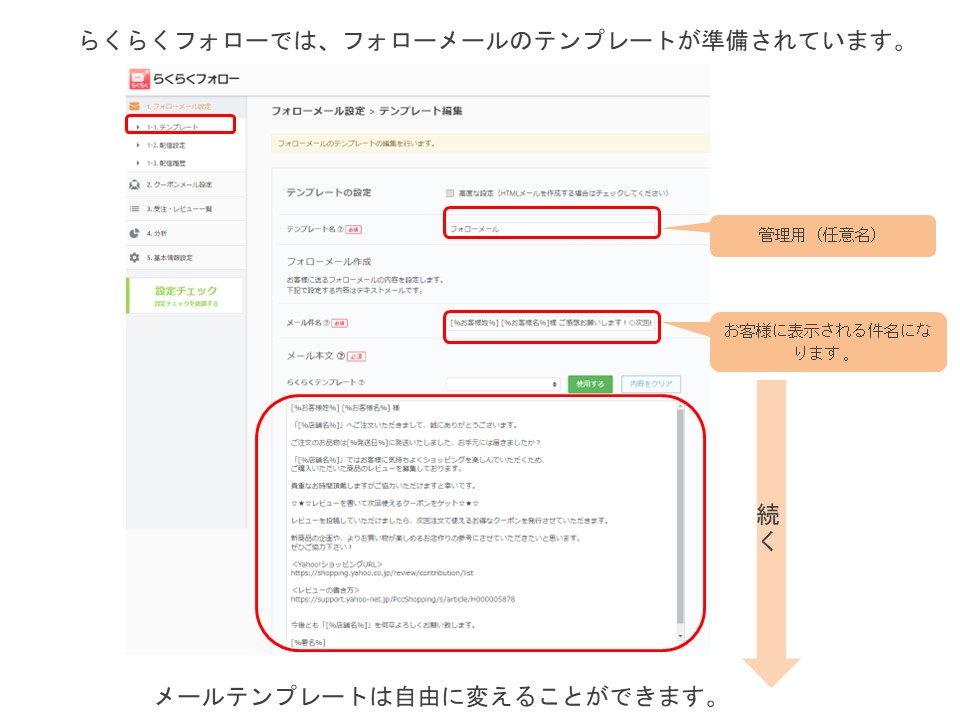Open 2.クーポンメール設定 menu
960x720 pixels.
[x=186, y=184]
